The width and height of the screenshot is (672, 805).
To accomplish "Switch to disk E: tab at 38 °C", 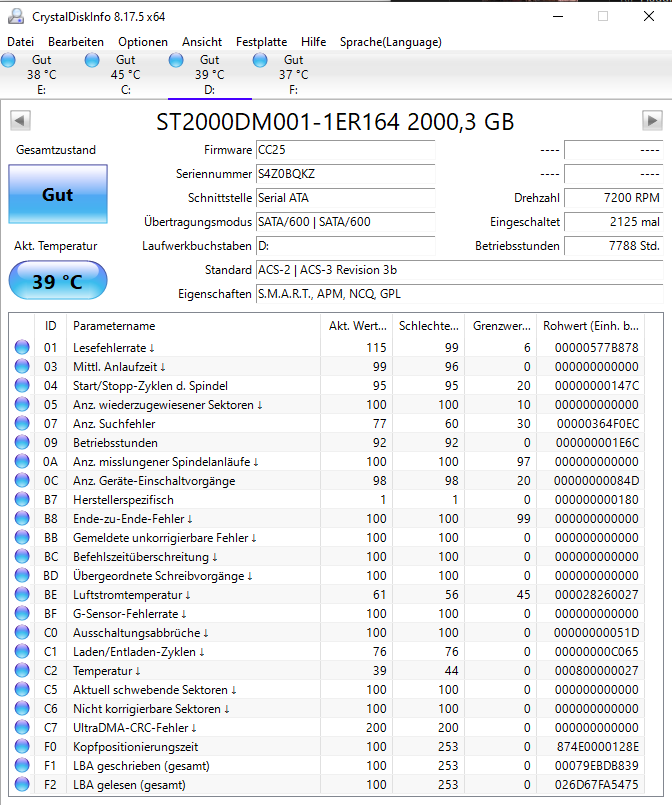I will coord(42,74).
